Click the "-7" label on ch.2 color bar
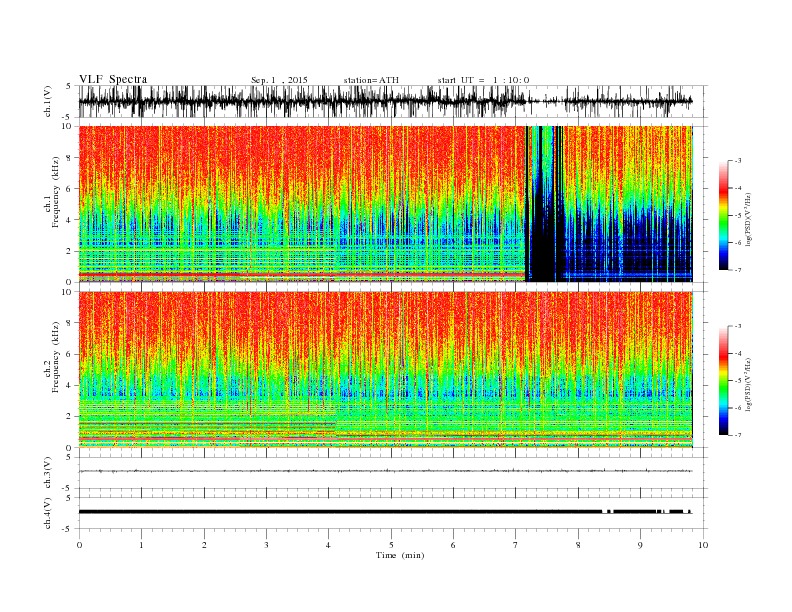Viewport: 792px width, 612px height. (738, 435)
